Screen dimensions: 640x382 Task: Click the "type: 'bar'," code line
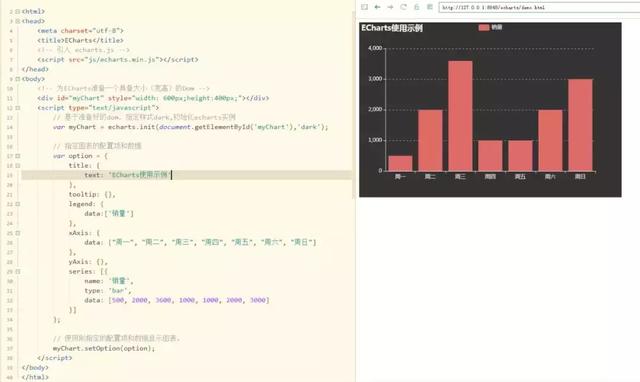108,291
